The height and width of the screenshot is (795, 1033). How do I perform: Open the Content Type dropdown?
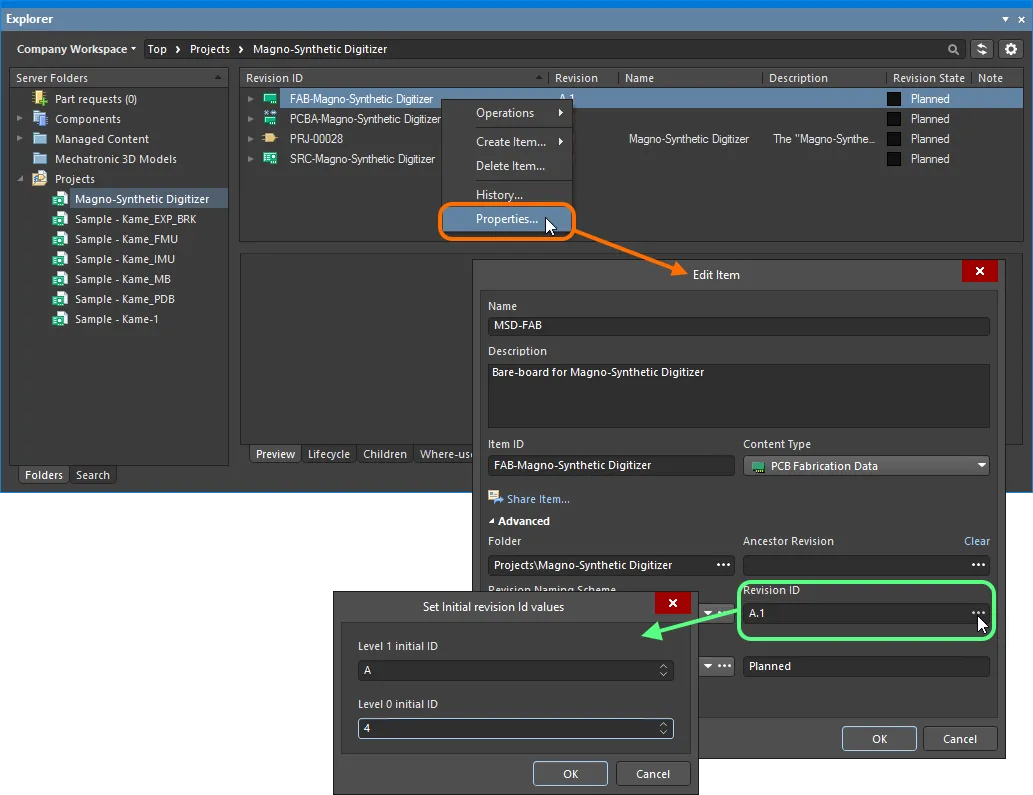click(866, 466)
